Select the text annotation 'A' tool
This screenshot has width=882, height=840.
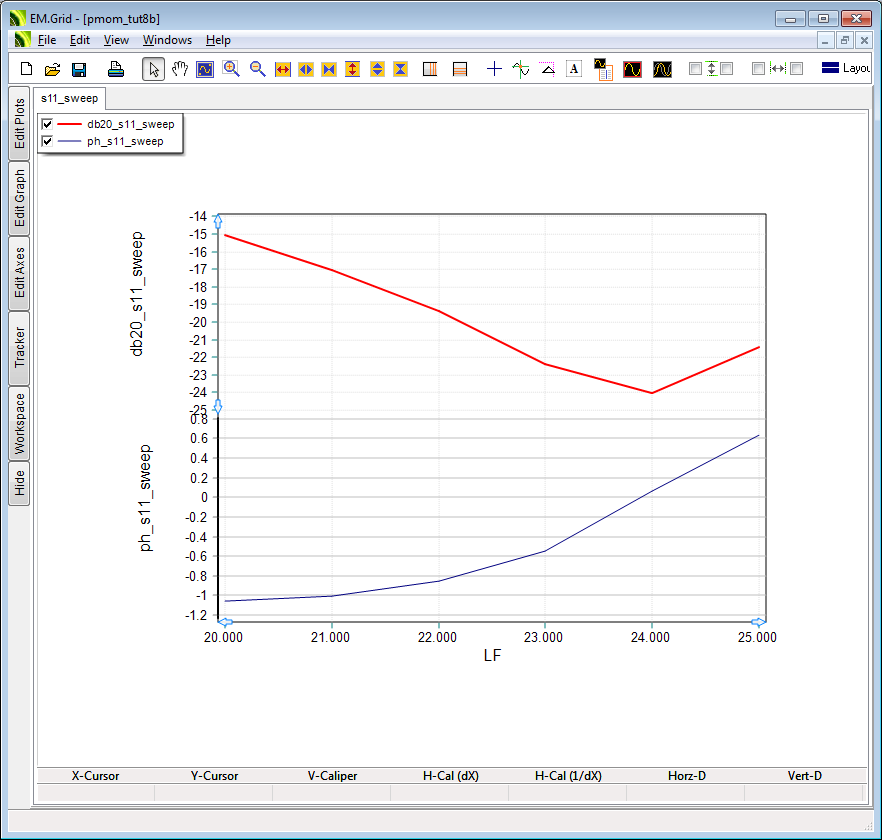[574, 69]
